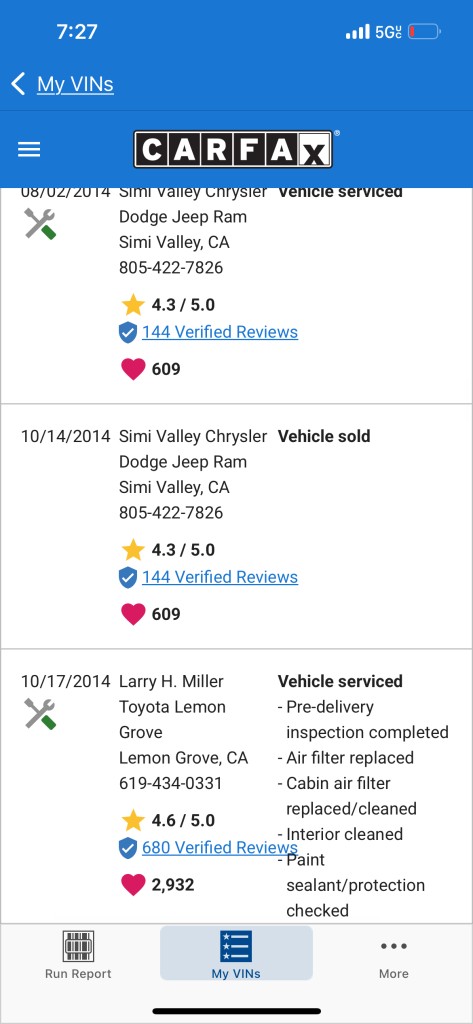Open 144 Verified Reviews link in Vehicle sold entry

point(220,577)
